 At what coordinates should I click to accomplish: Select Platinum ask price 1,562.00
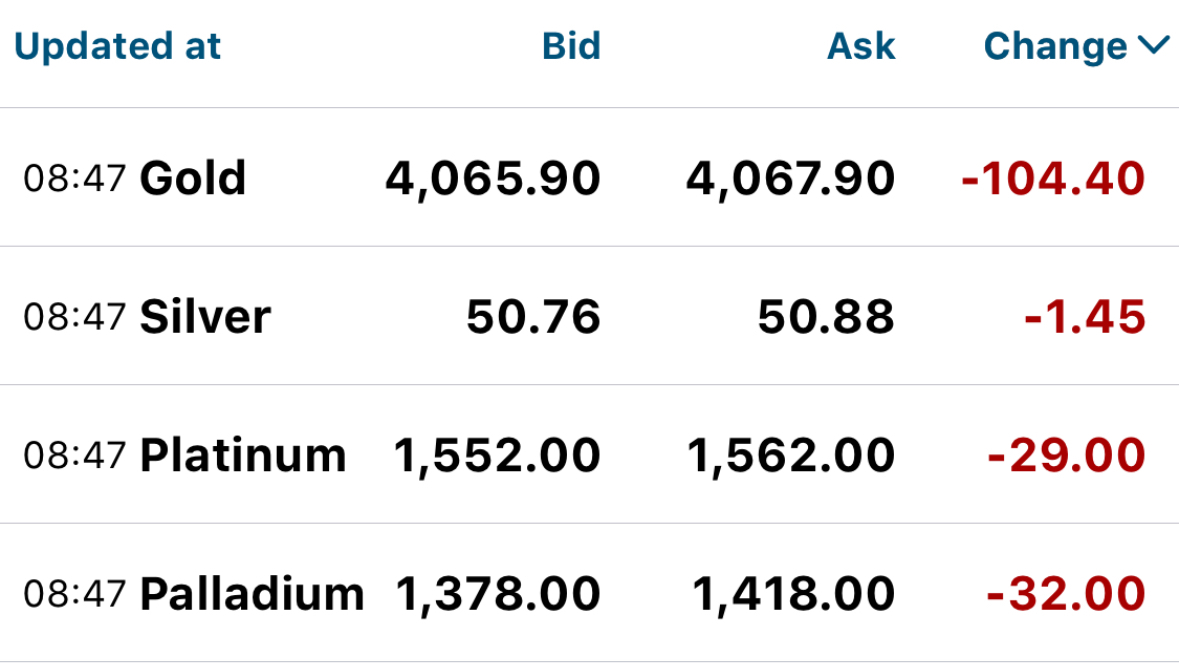791,456
